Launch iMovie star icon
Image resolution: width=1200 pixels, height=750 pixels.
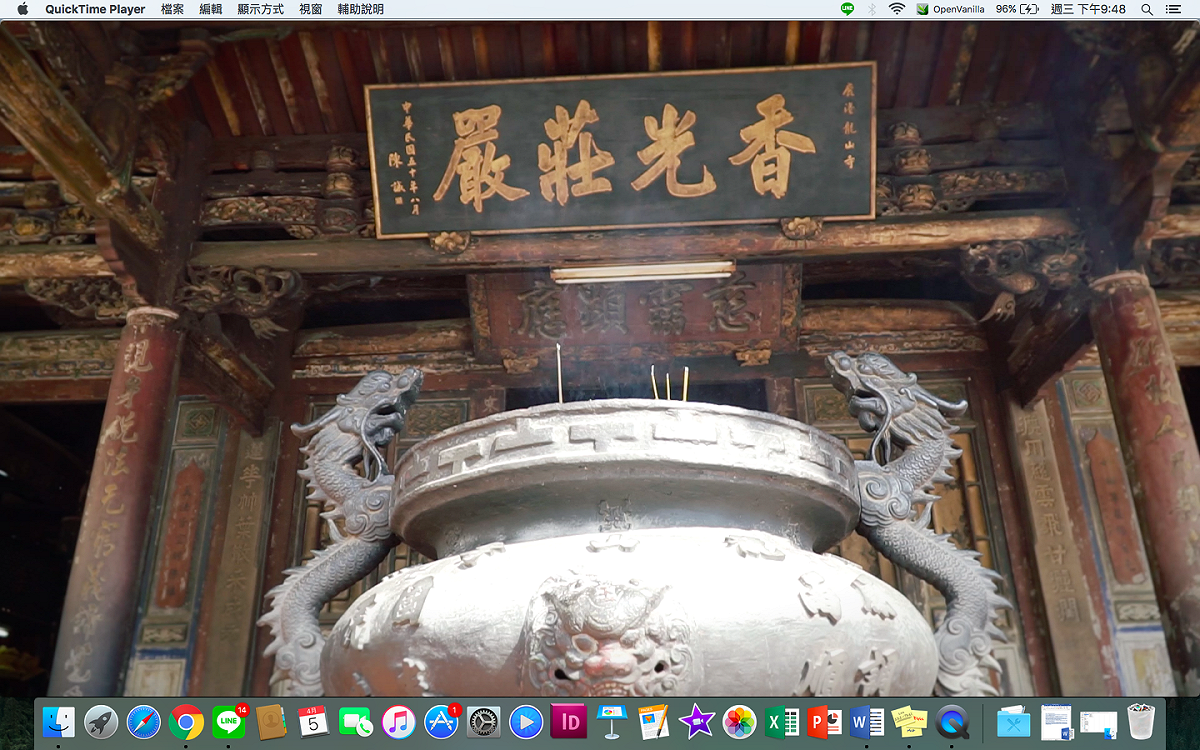(696, 721)
